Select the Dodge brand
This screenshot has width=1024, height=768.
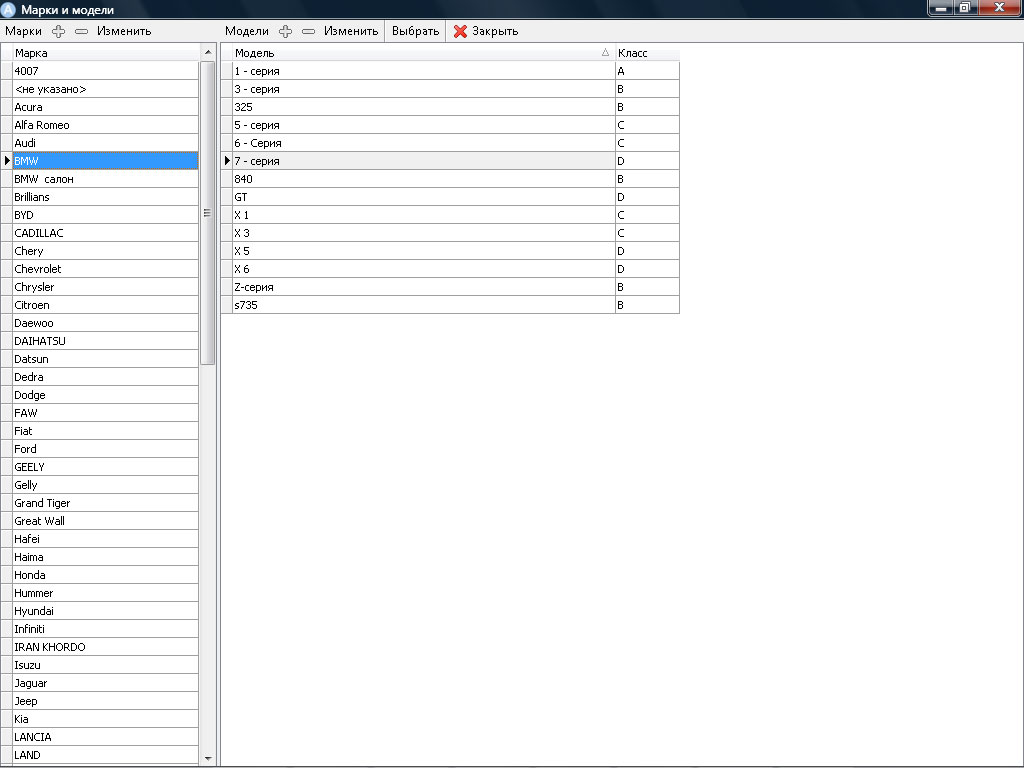[105, 395]
